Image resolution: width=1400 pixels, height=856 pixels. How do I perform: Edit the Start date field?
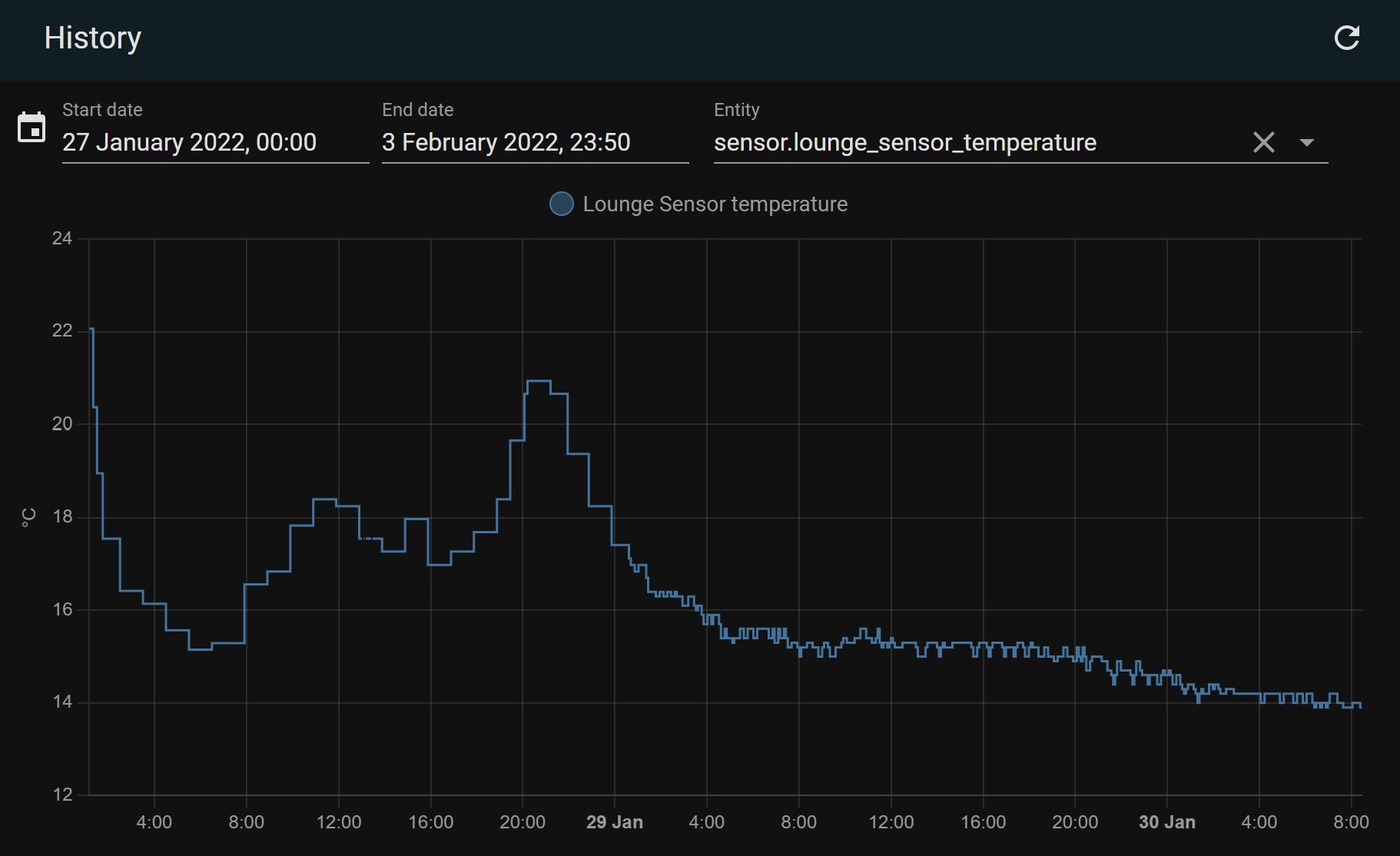(215, 142)
